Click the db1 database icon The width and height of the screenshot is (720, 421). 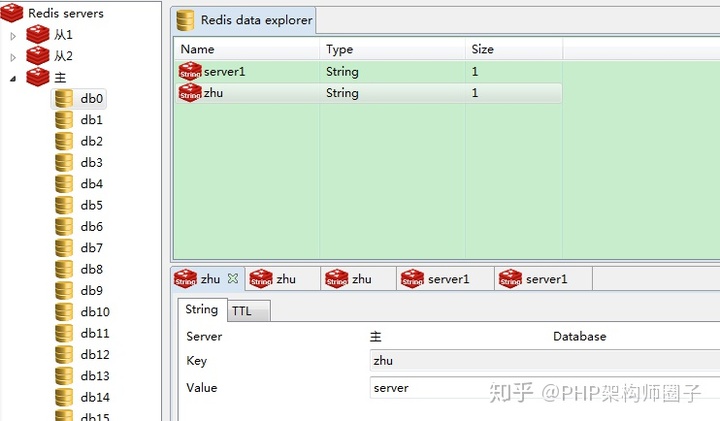64,120
